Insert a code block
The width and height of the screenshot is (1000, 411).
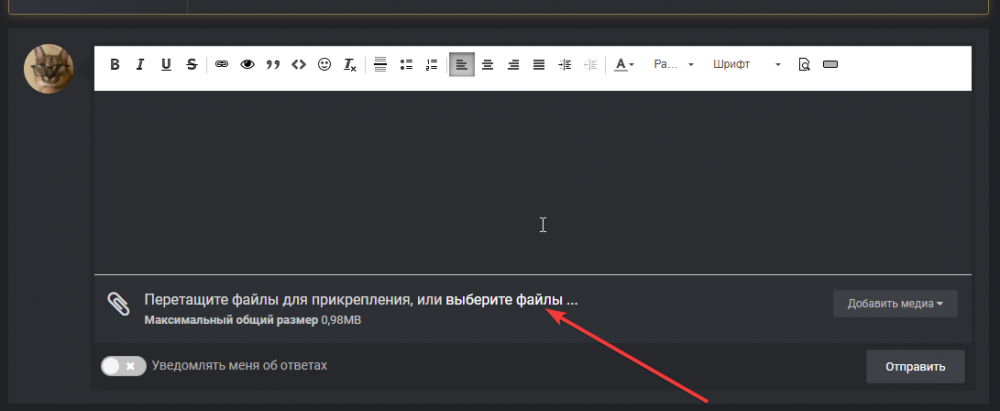point(298,65)
